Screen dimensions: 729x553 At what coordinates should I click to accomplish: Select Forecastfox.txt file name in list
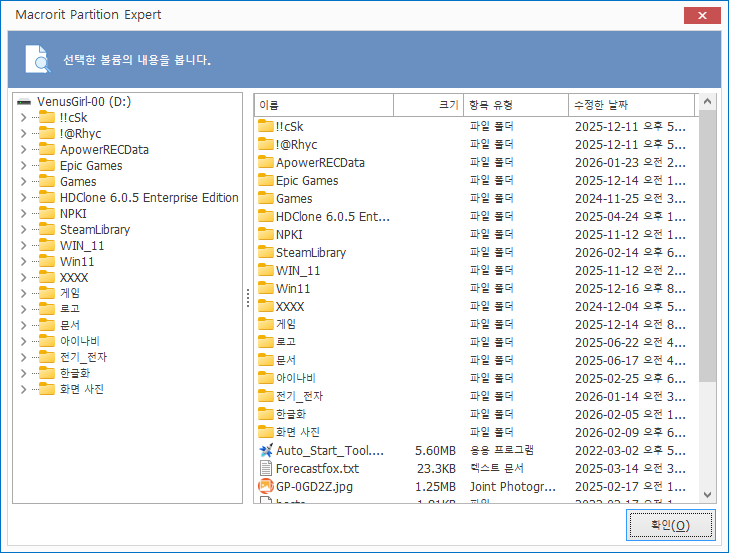[x=317, y=468]
